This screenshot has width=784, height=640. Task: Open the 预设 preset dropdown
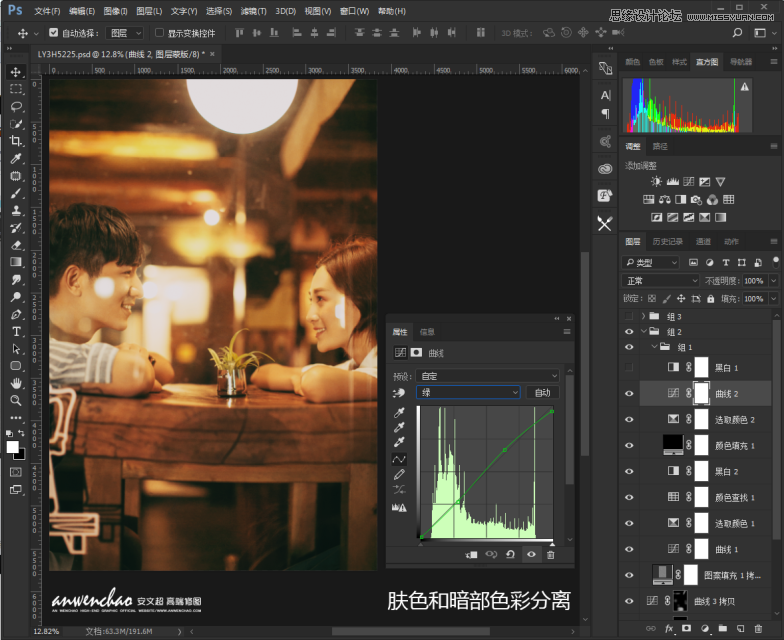[488, 376]
